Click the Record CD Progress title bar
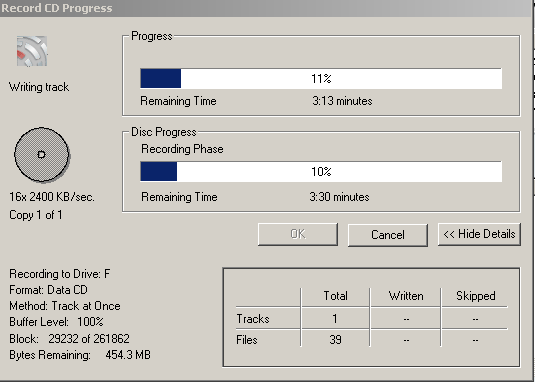 266,8
